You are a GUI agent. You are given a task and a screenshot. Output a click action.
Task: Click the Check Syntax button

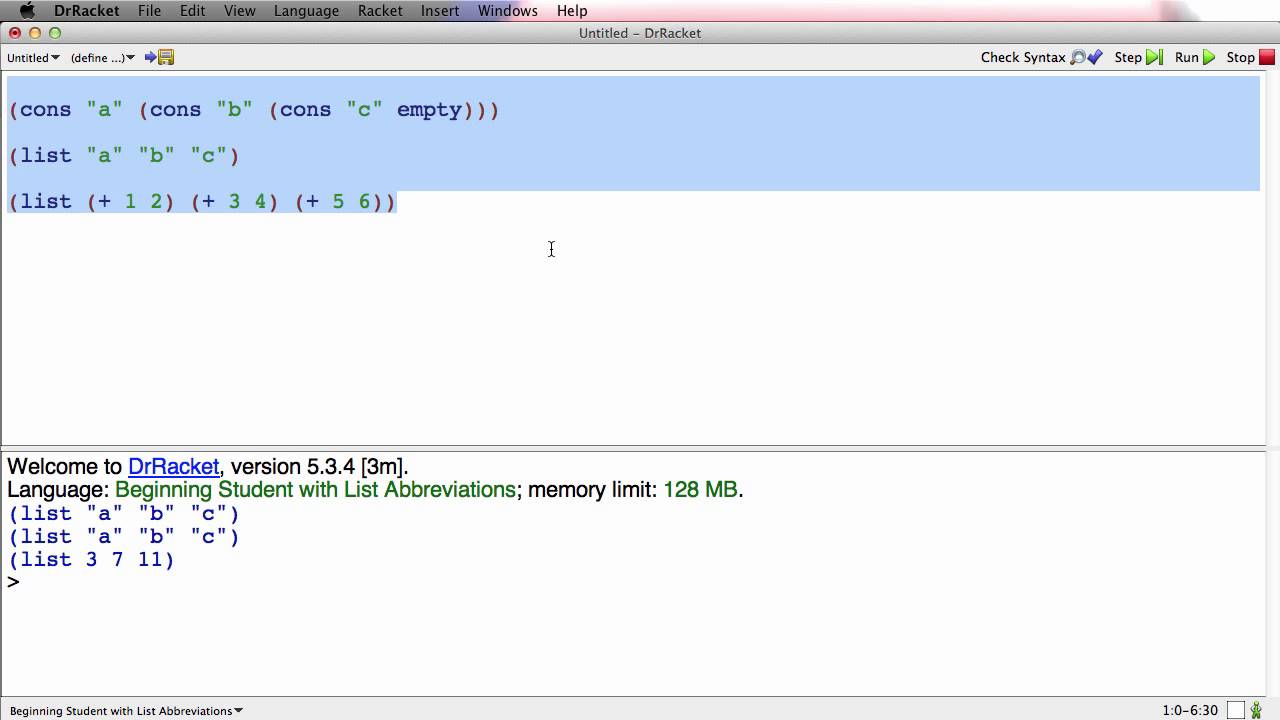(1041, 58)
